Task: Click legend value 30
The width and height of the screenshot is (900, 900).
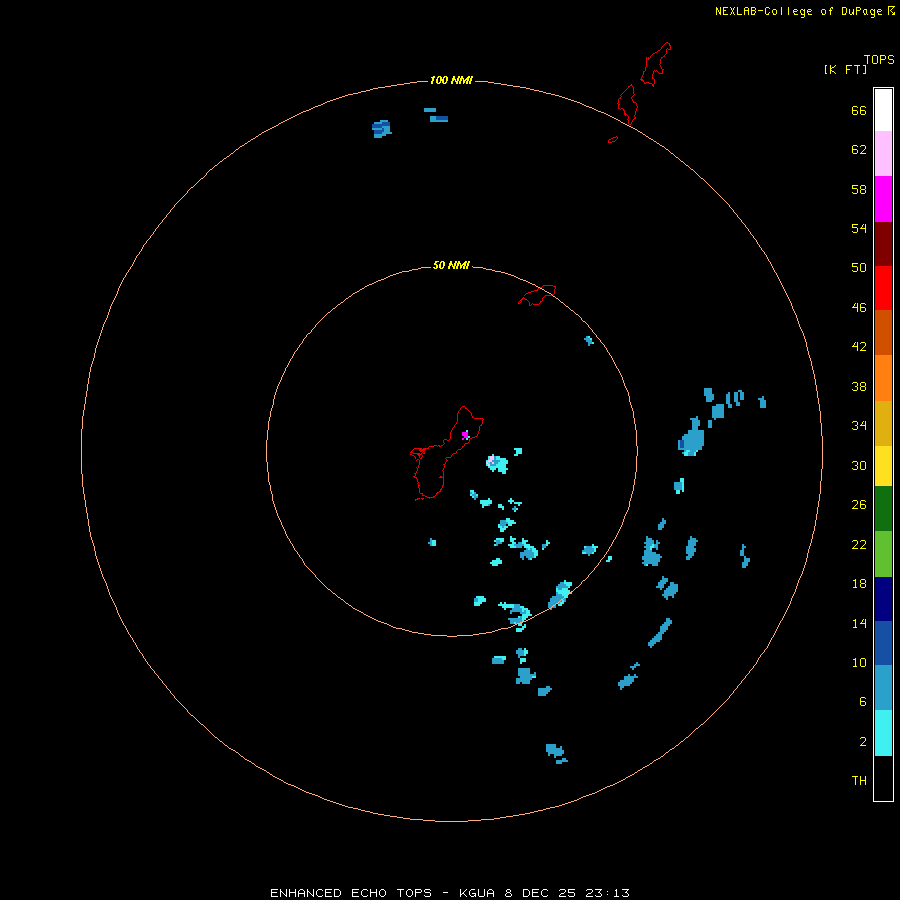Action: (x=859, y=465)
